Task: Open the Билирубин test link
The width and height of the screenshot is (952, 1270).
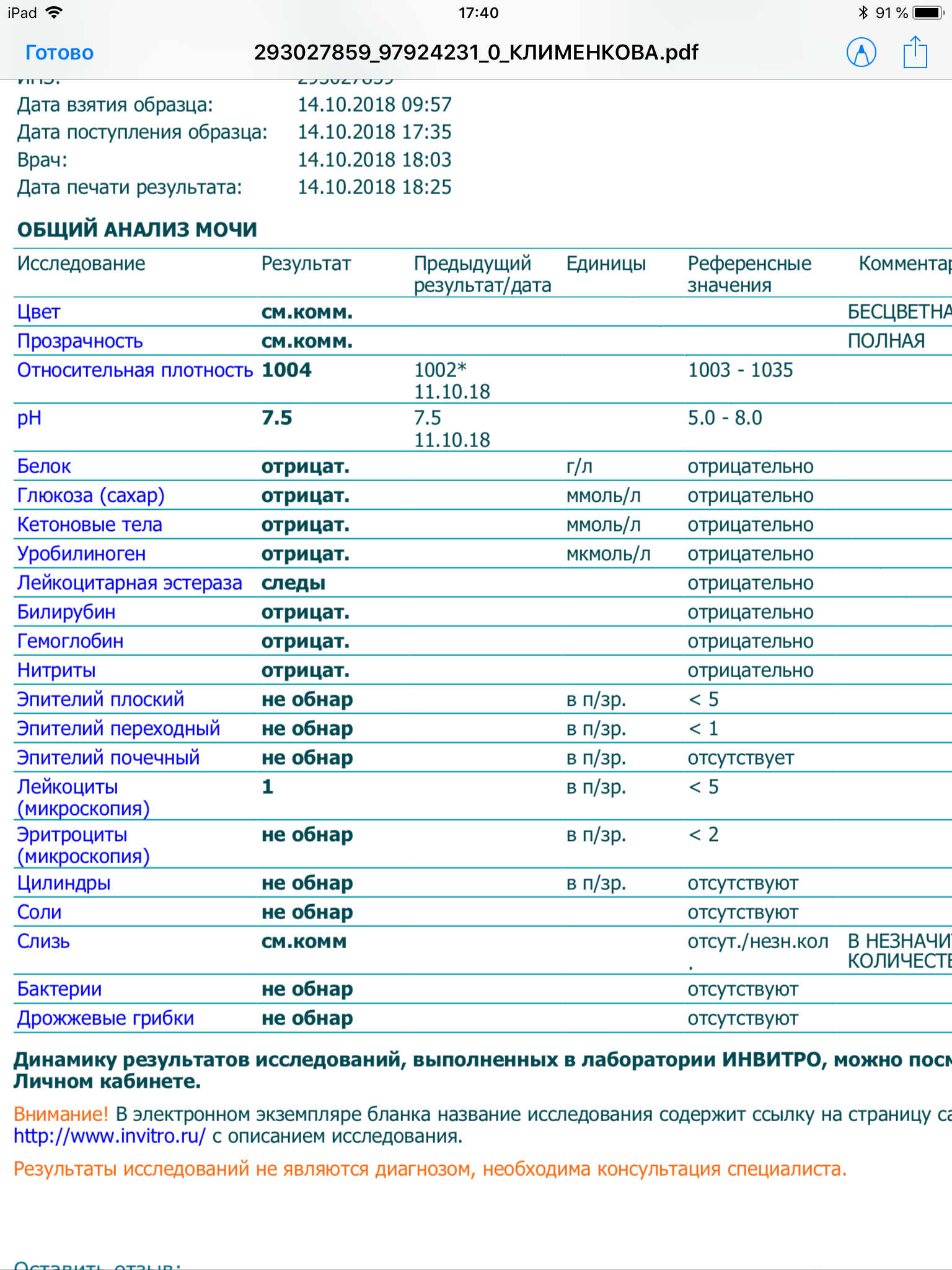Action: (x=66, y=612)
